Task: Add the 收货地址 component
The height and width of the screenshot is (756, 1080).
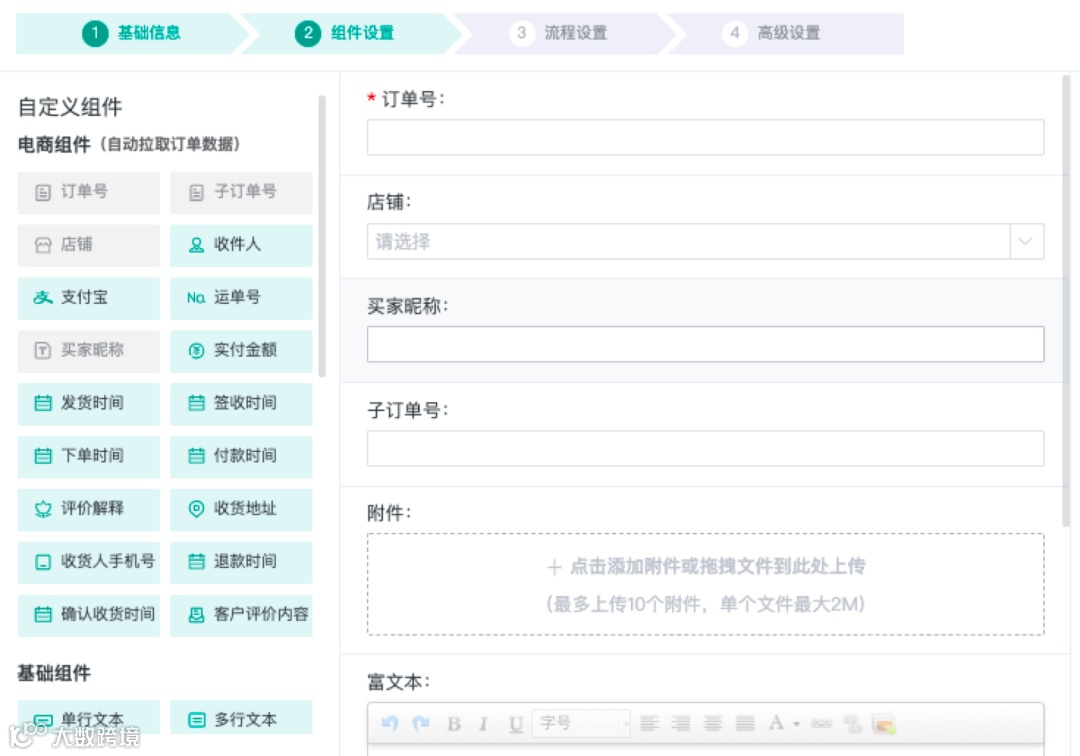Action: 241,510
